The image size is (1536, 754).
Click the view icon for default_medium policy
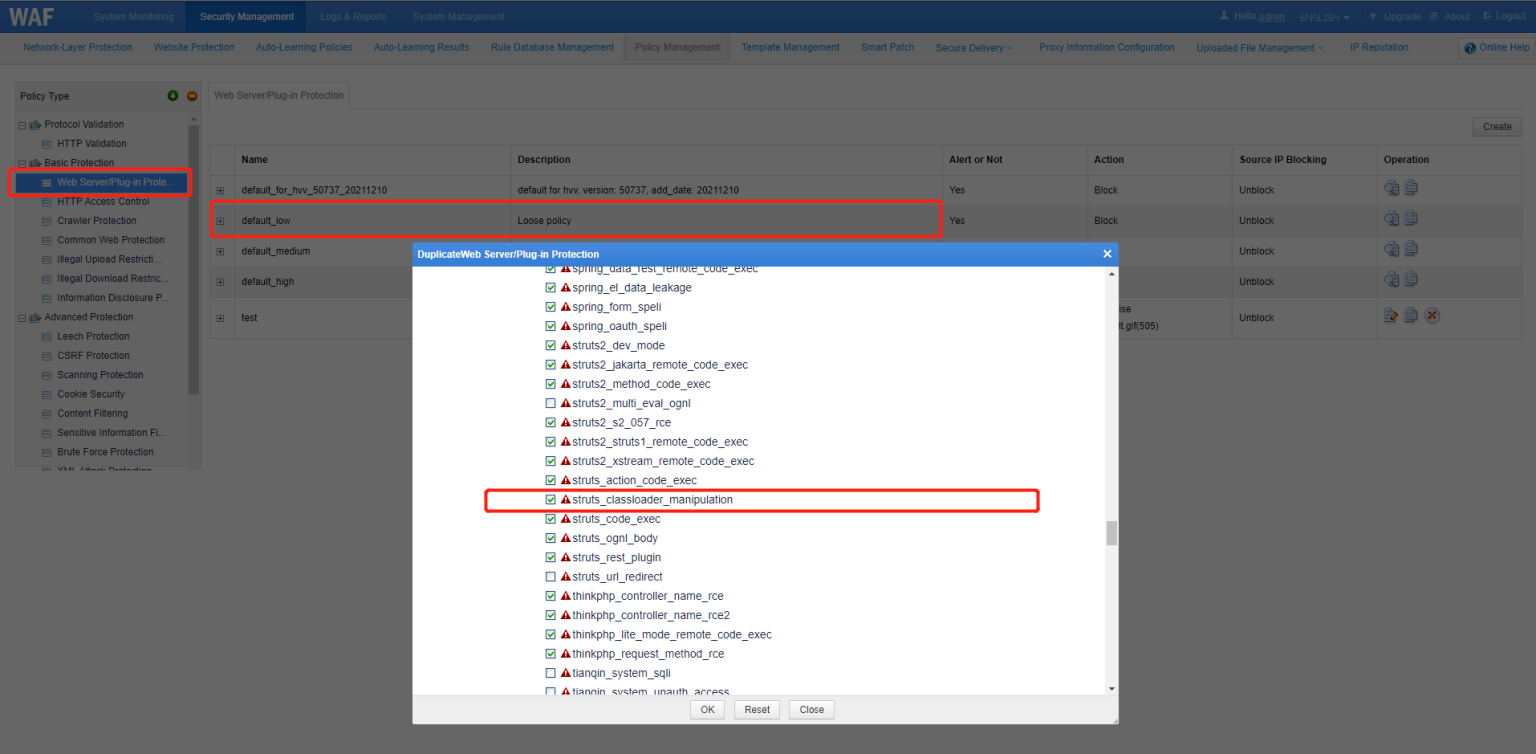click(x=1391, y=249)
